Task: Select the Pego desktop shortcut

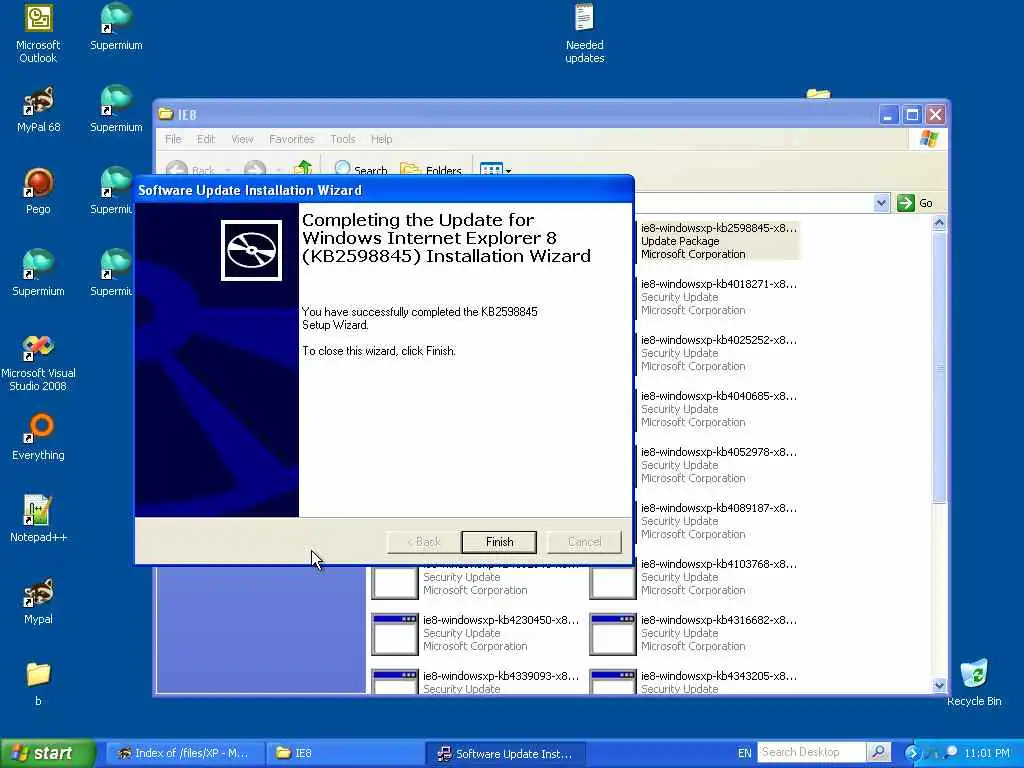Action: (38, 191)
